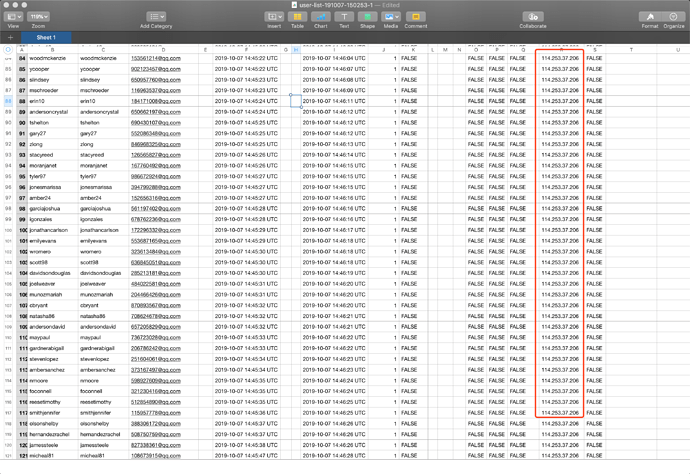Select timestamp 2019-10-07 14:46:04 UTC cell
This screenshot has width=690, height=474.
click(334, 58)
